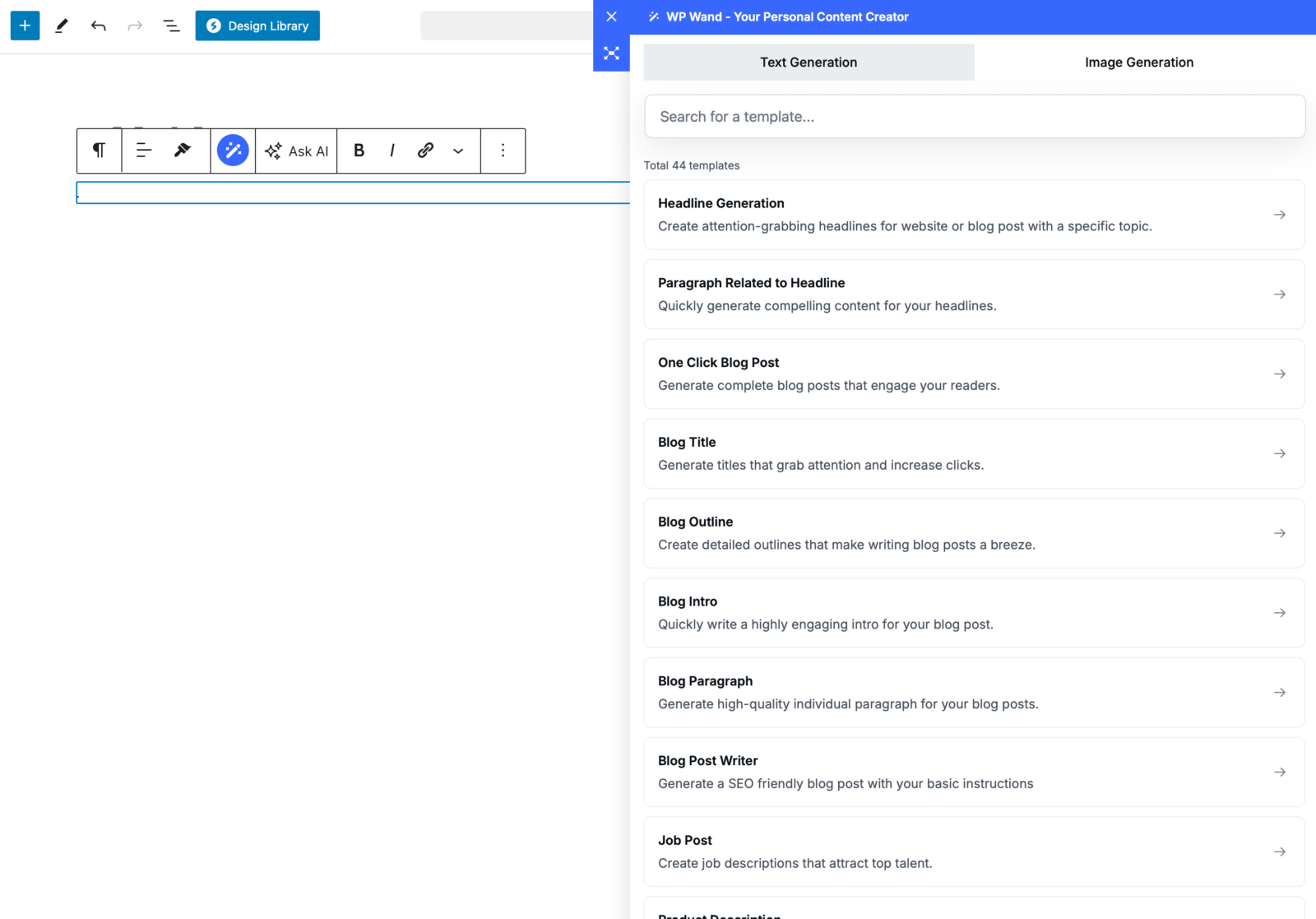
Task: Launch Ask AI from the block toolbar
Action: [x=296, y=151]
